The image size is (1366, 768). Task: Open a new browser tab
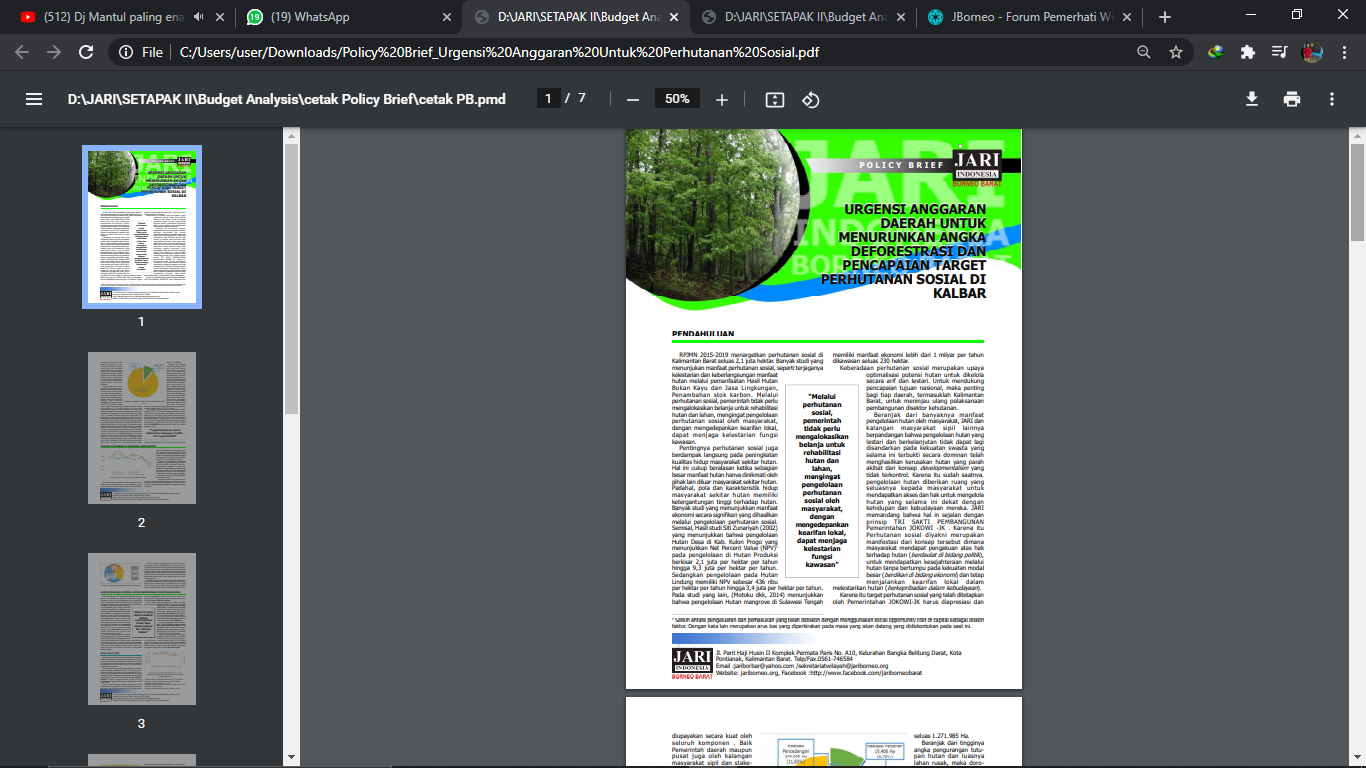[x=1165, y=17]
